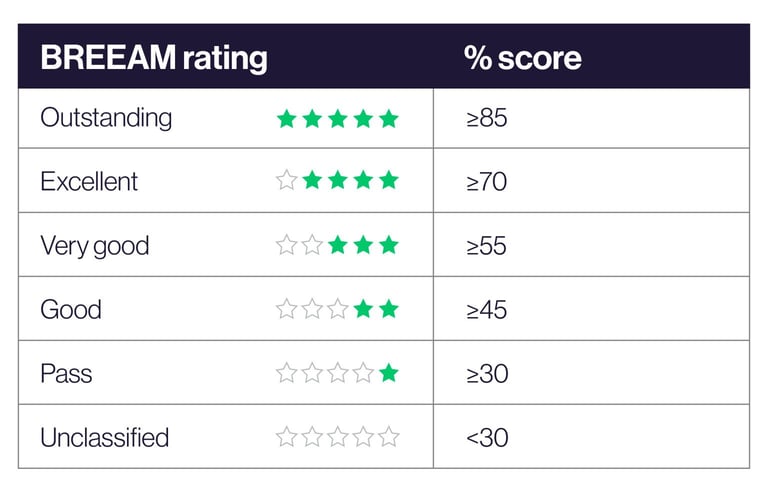Select the Outstanding rating label
Image resolution: width=768 pixels, height=492 pixels.
pos(106,118)
